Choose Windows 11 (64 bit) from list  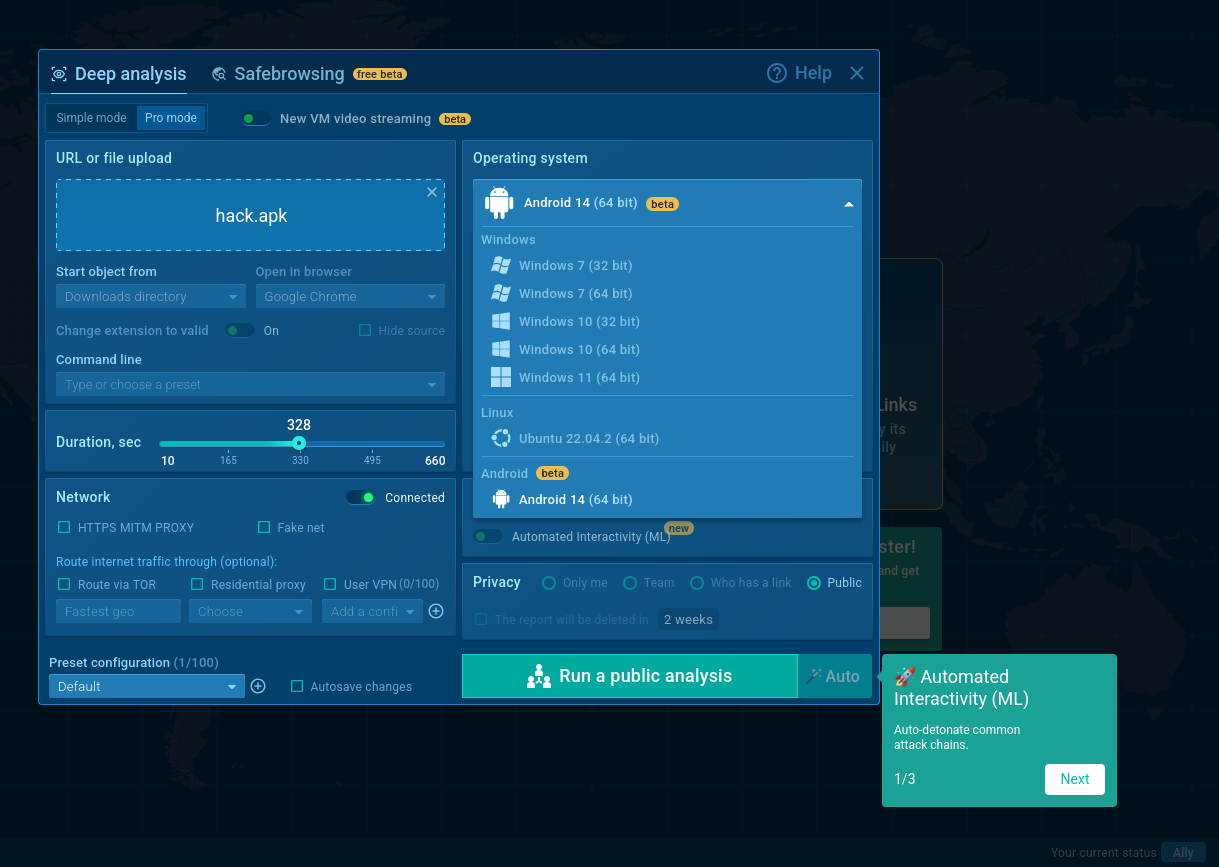[x=667, y=377]
